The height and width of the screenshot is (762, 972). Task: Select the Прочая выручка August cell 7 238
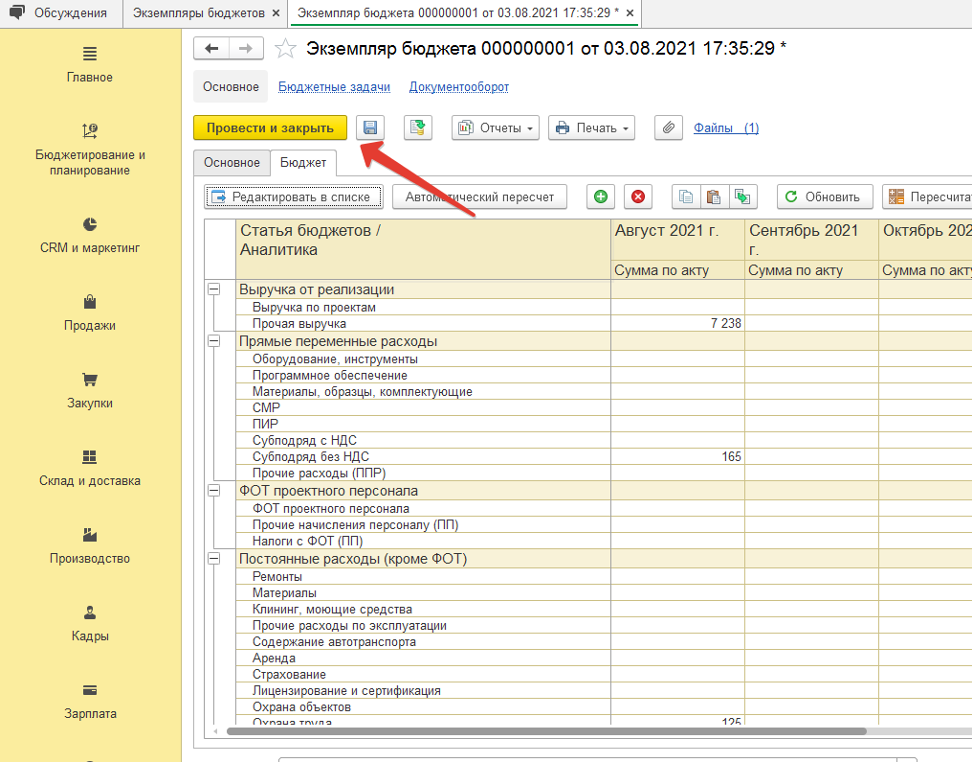tap(678, 324)
